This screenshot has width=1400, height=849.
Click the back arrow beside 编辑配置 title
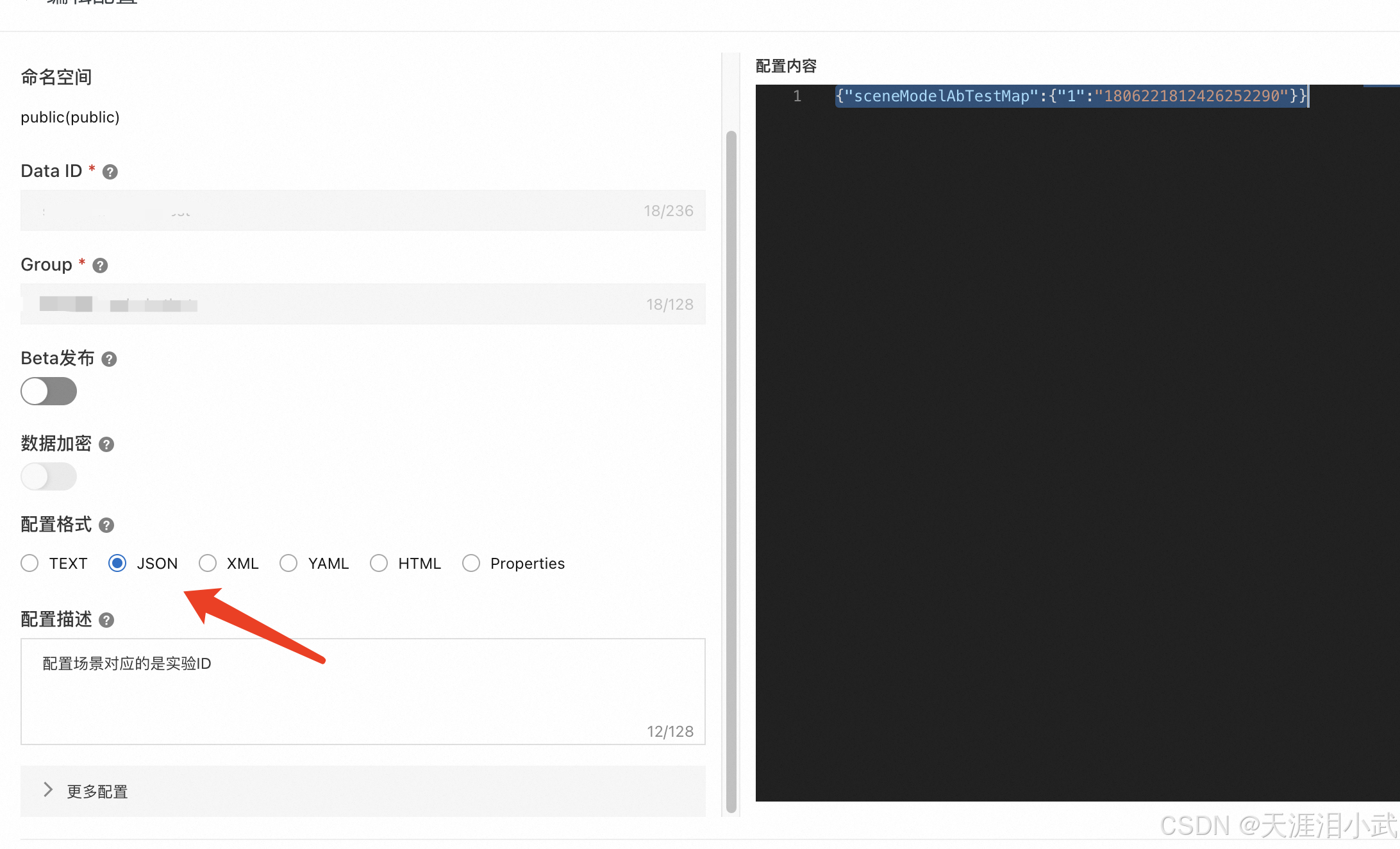click(x=26, y=3)
